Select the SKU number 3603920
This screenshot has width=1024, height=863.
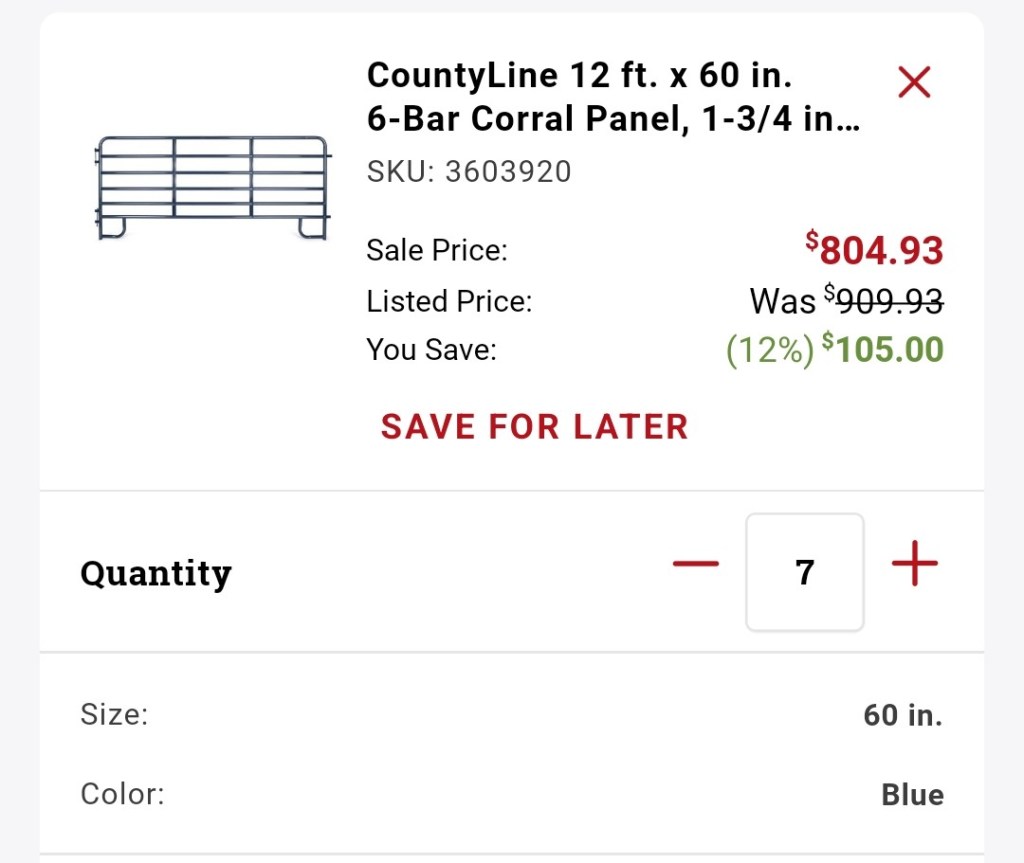[x=508, y=172]
